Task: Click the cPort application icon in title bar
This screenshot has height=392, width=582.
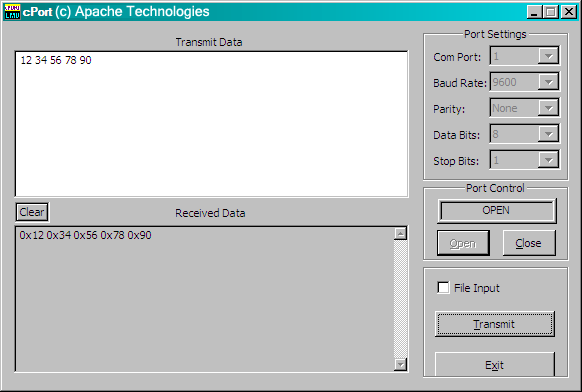Action: click(x=12, y=12)
